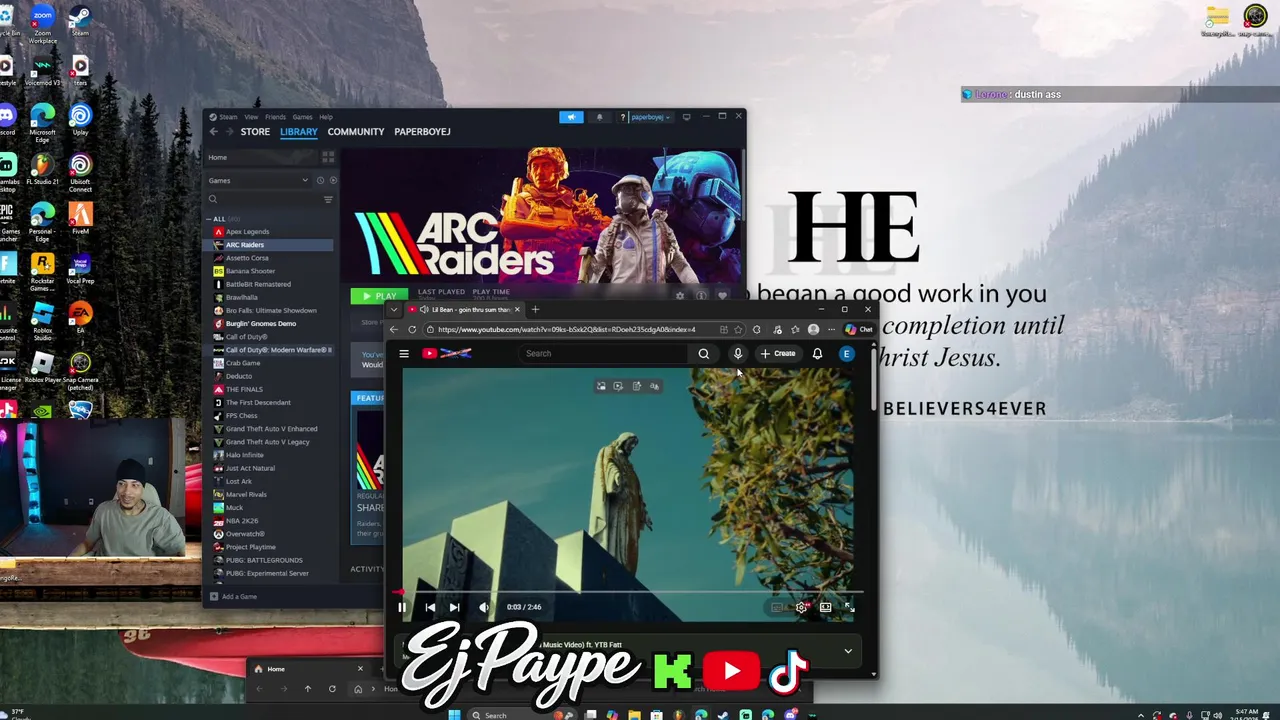Favorite ARC Raiders with the heart icon
This screenshot has height=720, width=1280.
722,296
